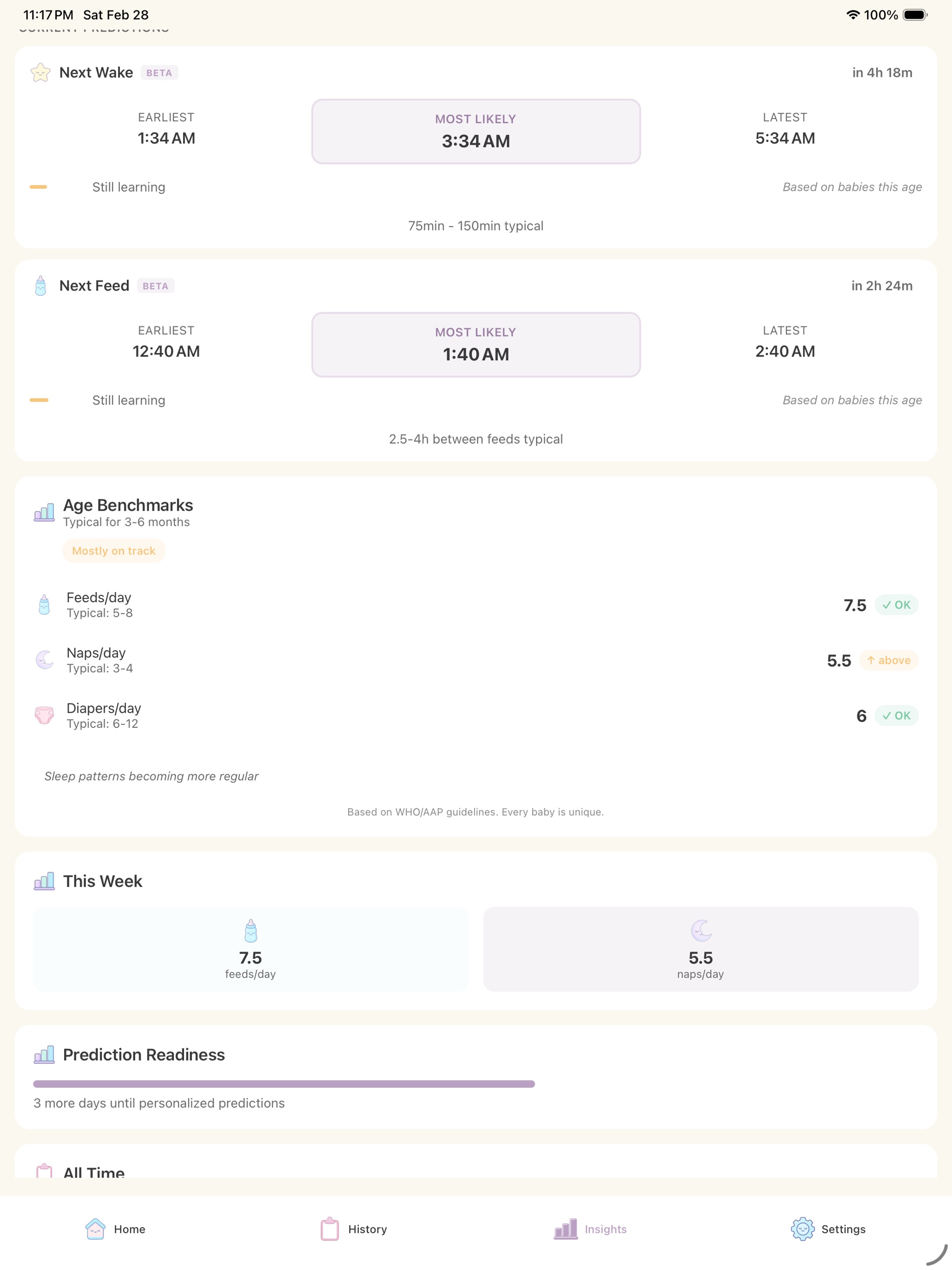Tap 'Typical for 3-6 months' subtitle
The height and width of the screenshot is (1270, 952).
(126, 522)
